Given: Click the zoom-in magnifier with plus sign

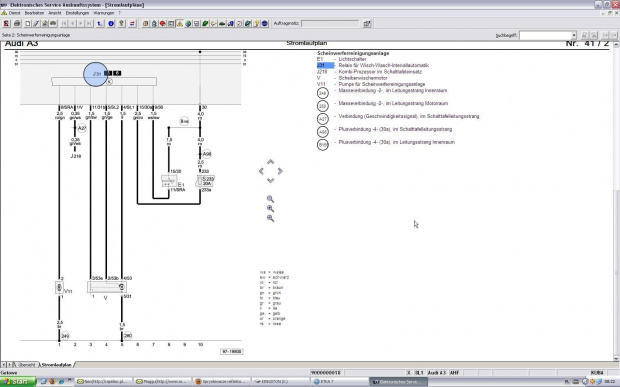Looking at the screenshot, I should pos(270,208).
